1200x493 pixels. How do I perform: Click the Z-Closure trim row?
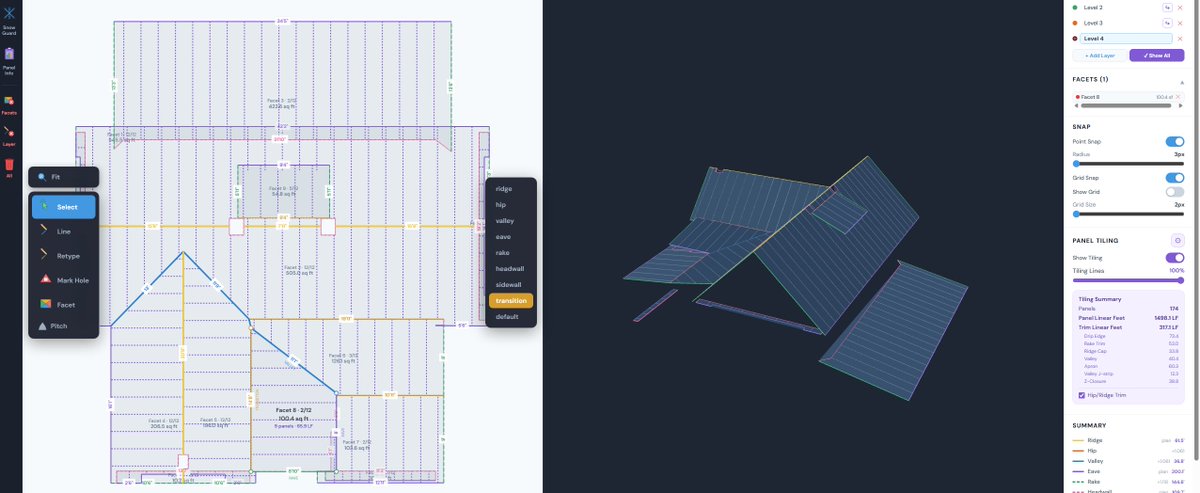coord(1133,381)
